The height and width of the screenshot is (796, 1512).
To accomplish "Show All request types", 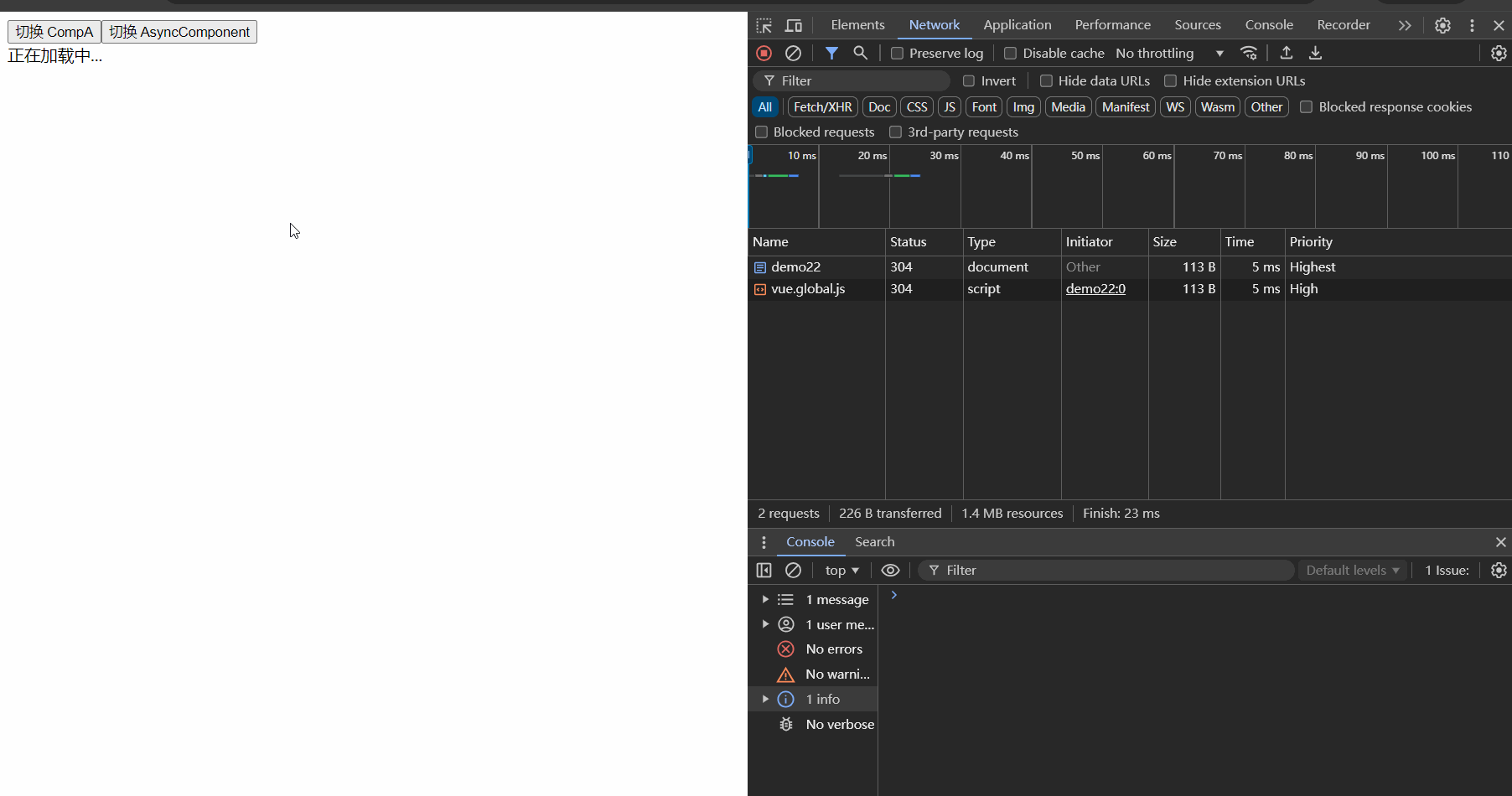I will [764, 107].
